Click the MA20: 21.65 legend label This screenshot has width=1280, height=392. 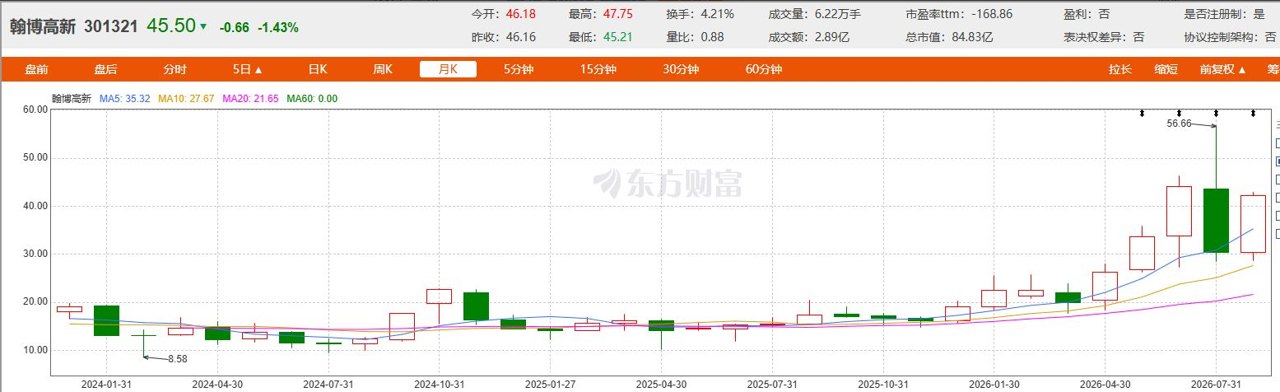click(x=250, y=99)
